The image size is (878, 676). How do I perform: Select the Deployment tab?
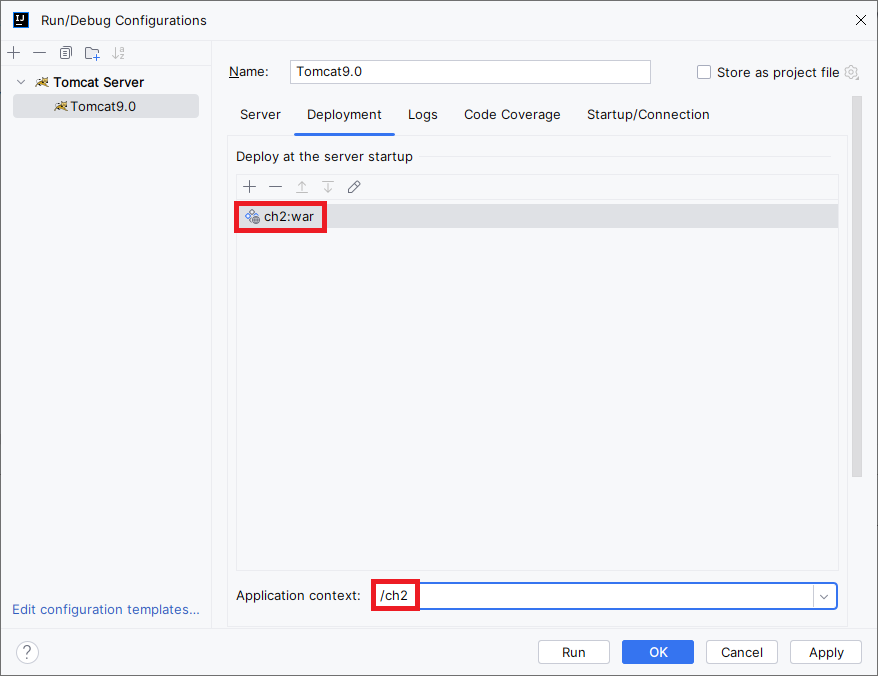pyautogui.click(x=344, y=115)
